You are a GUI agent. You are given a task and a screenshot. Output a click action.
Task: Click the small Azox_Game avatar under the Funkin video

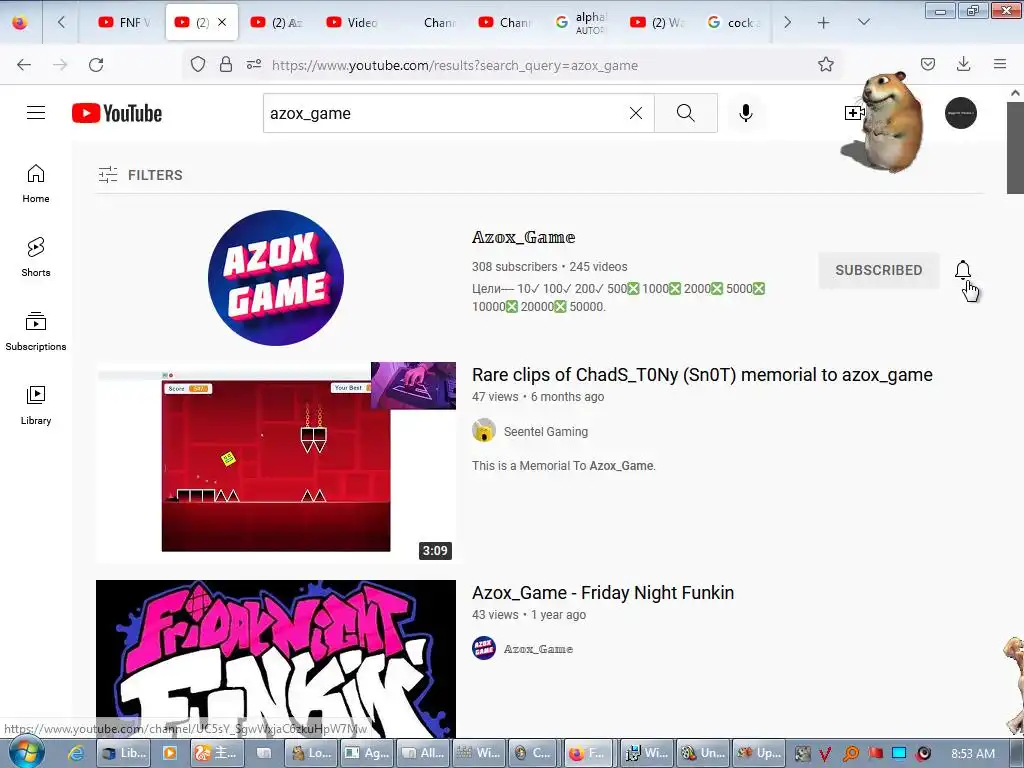coord(484,648)
